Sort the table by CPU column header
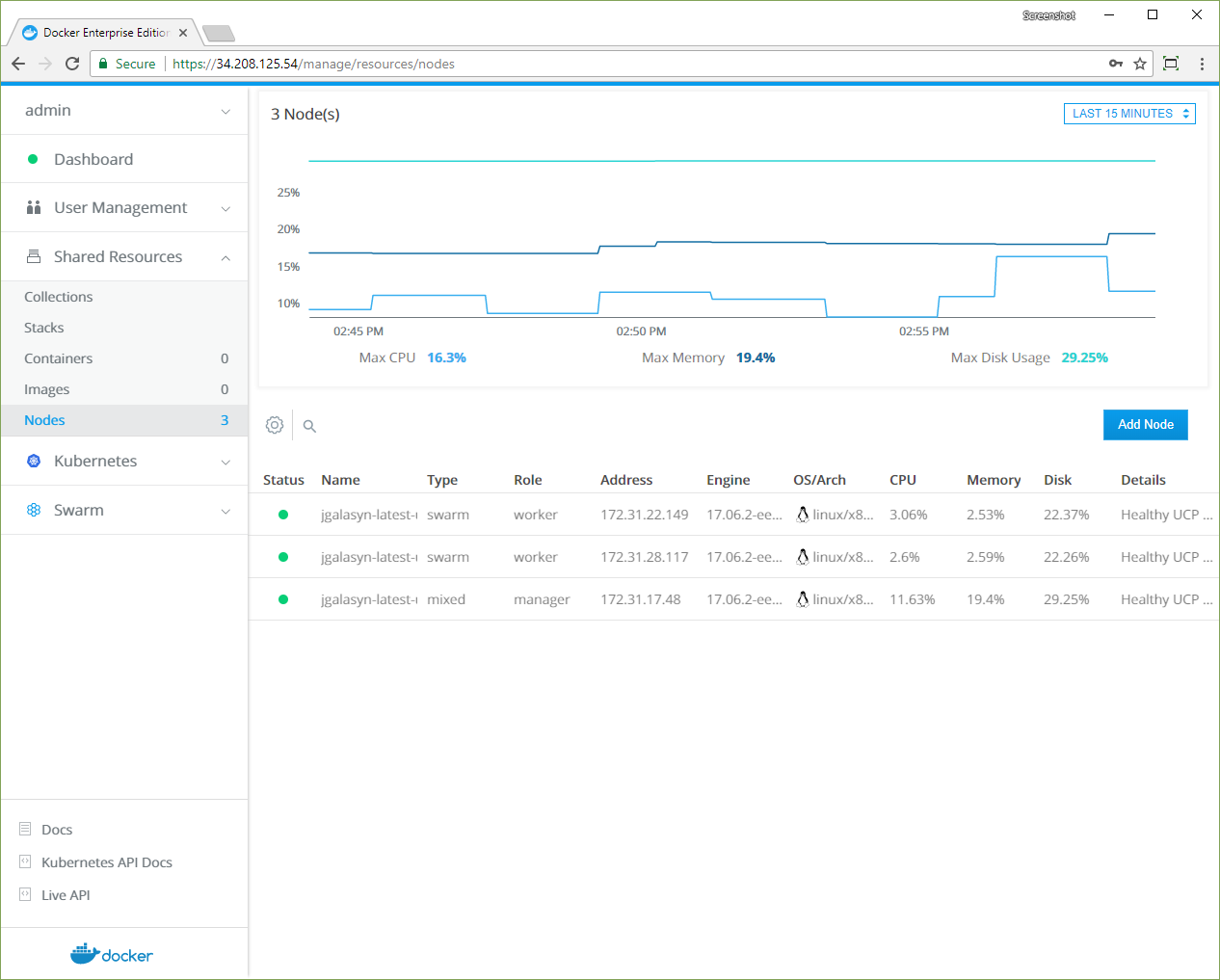This screenshot has width=1220, height=980. click(903, 480)
